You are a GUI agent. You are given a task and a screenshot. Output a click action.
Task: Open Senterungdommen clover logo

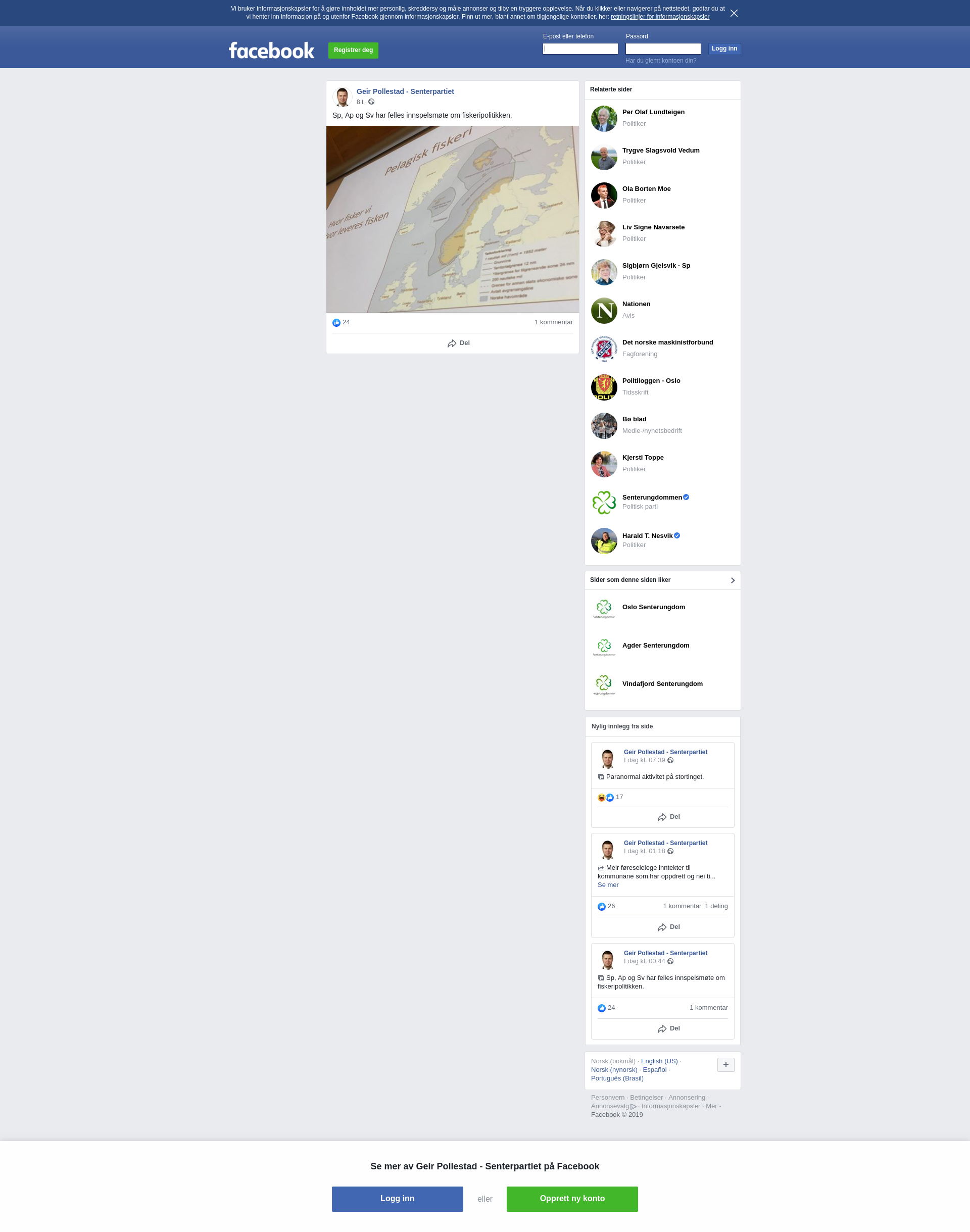[604, 503]
